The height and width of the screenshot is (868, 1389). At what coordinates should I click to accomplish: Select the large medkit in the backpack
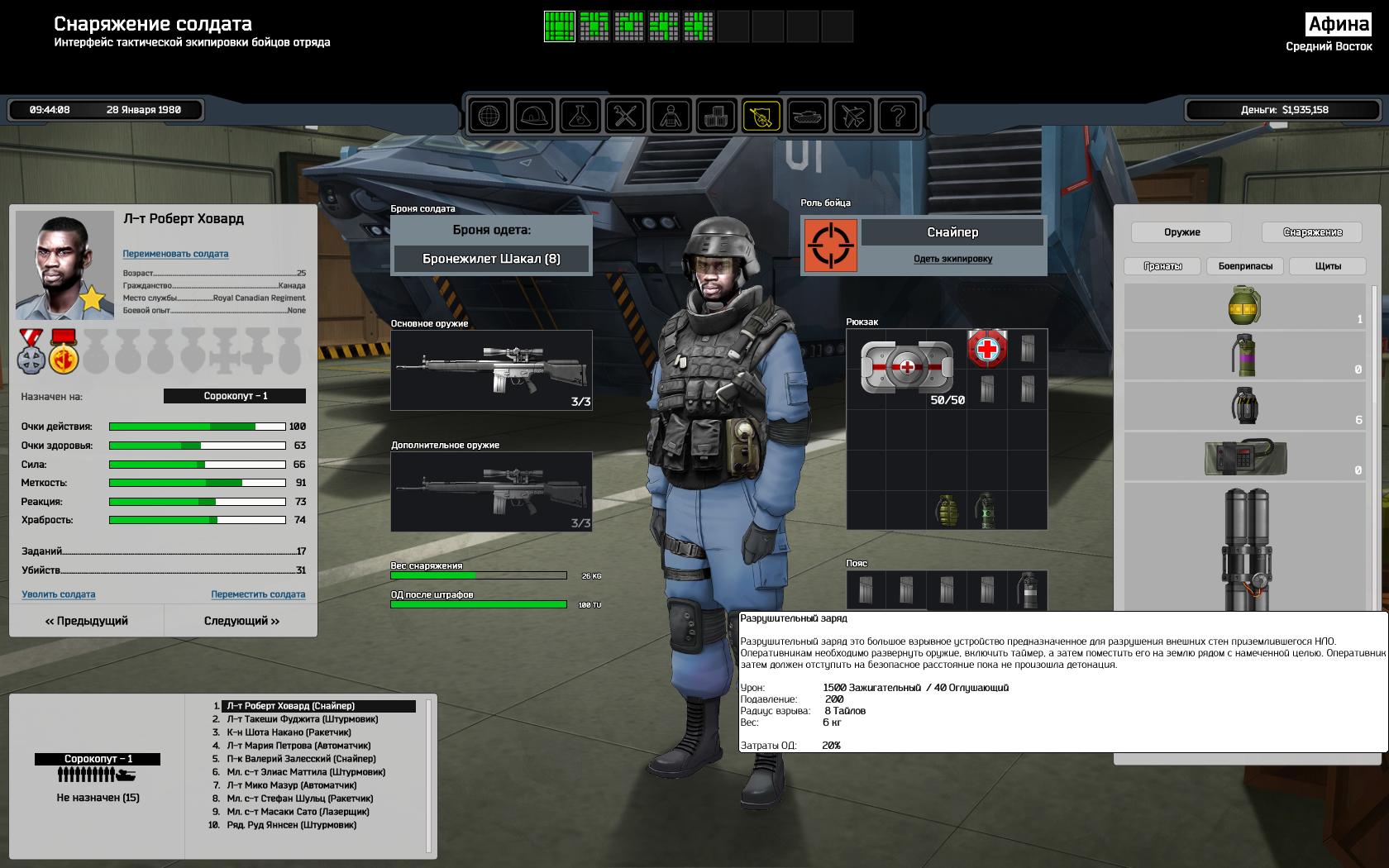click(x=907, y=365)
